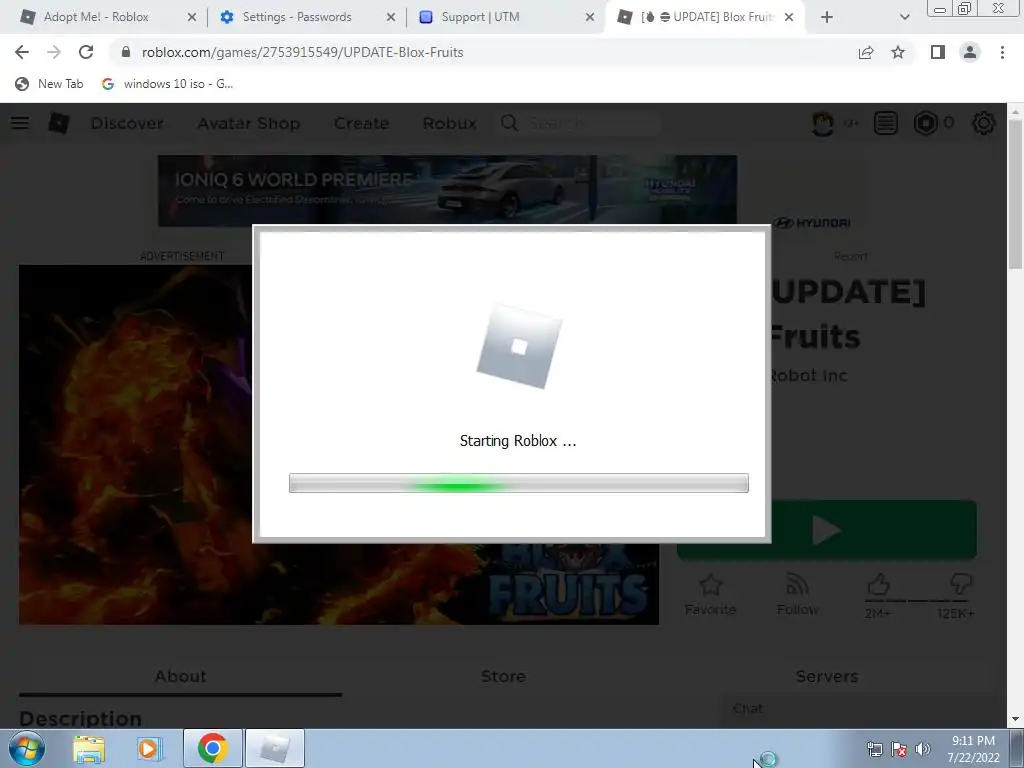Close the Blox Fruits tab
Screen dimensions: 1024x768
coord(789,17)
